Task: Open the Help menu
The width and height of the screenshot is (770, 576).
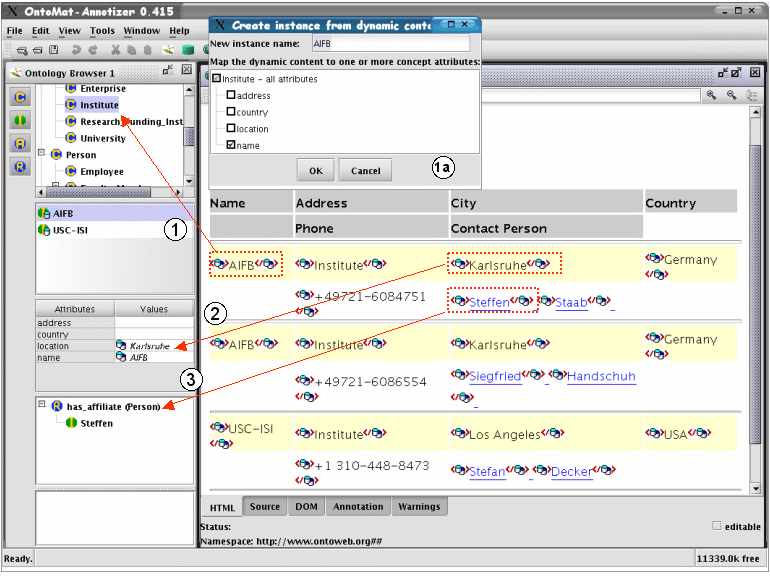Action: [x=179, y=30]
